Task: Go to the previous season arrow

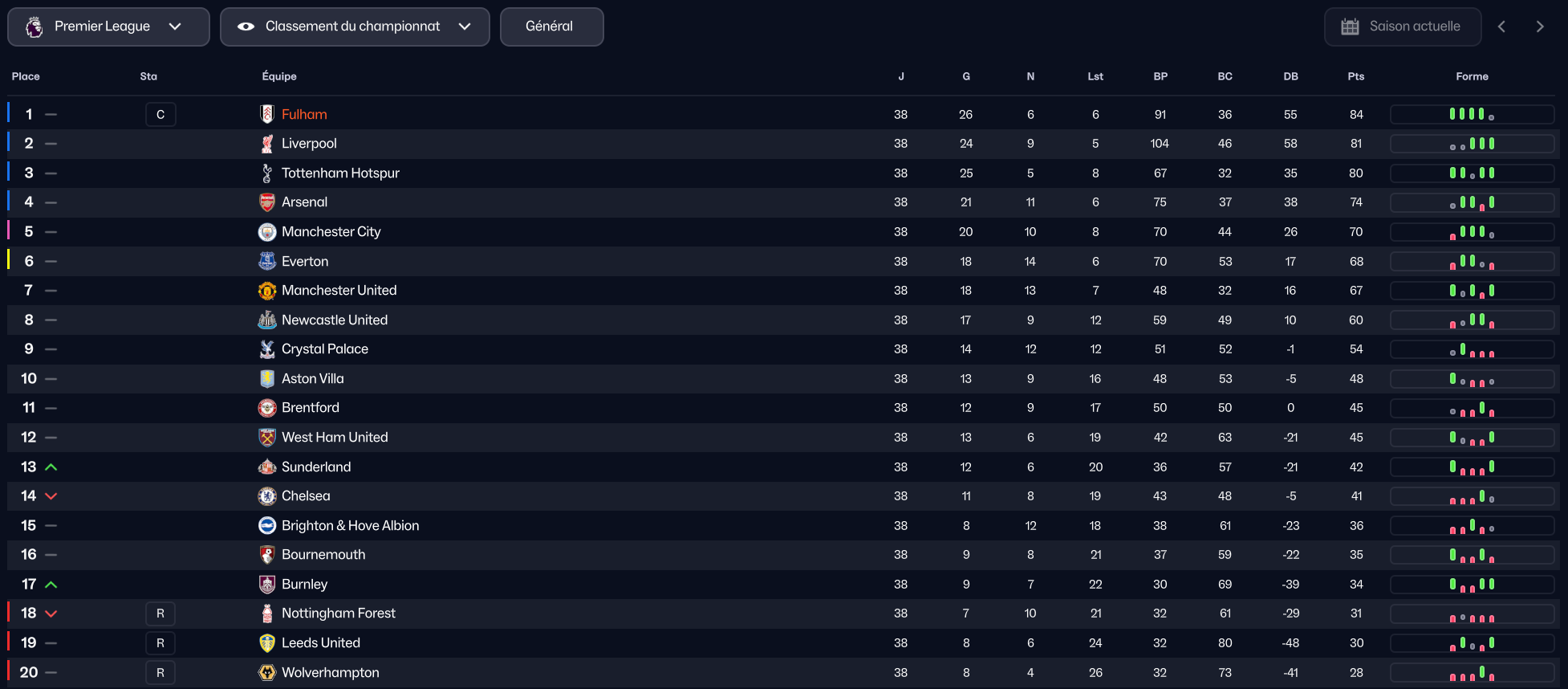Action: click(x=1501, y=27)
